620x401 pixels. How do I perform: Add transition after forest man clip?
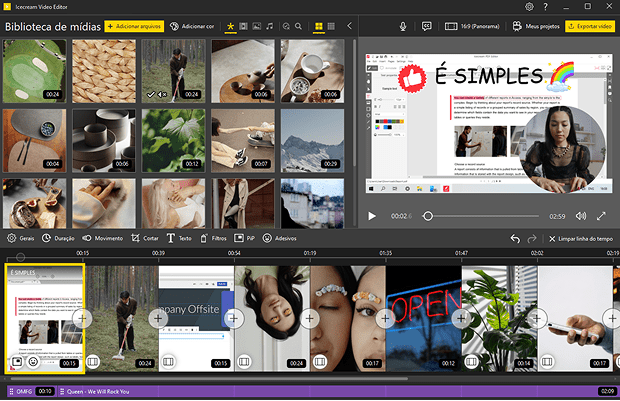(x=158, y=318)
